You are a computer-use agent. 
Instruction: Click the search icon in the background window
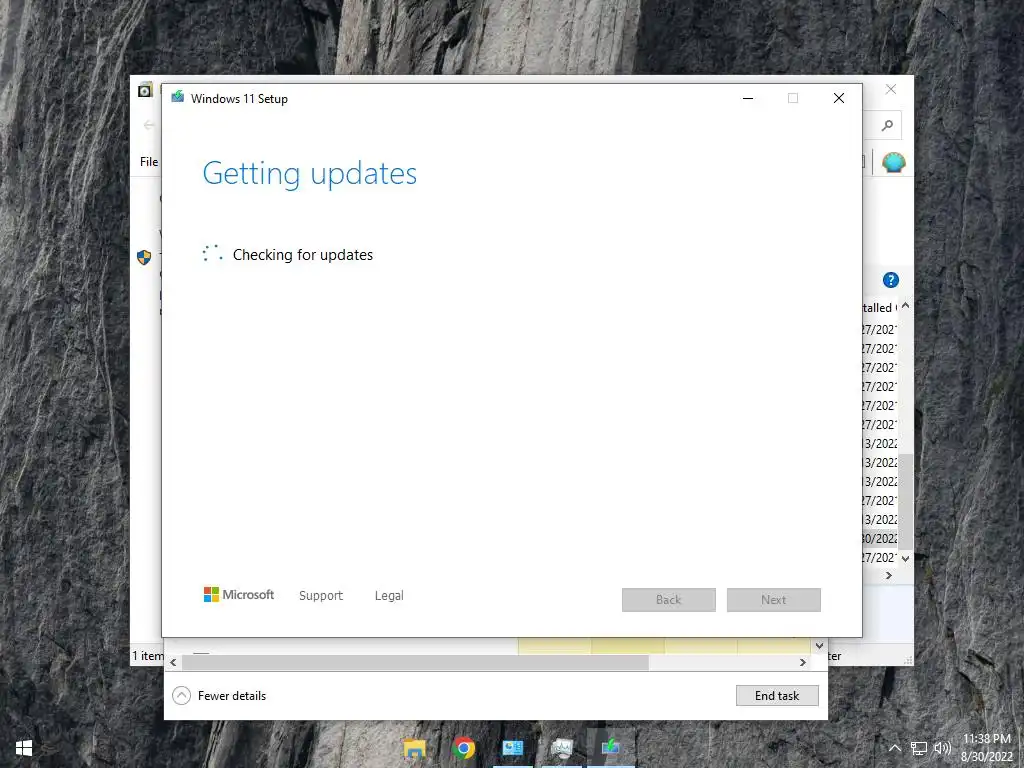click(x=887, y=125)
